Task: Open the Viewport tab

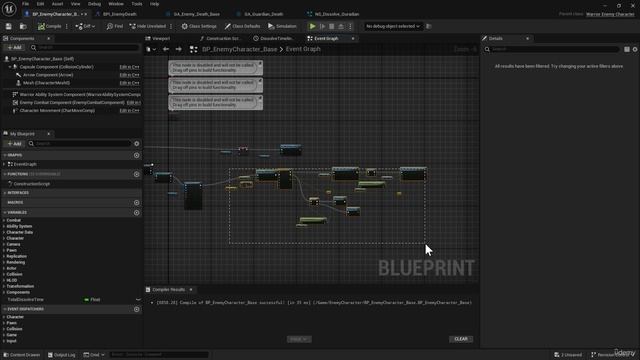Action: click(x=160, y=38)
